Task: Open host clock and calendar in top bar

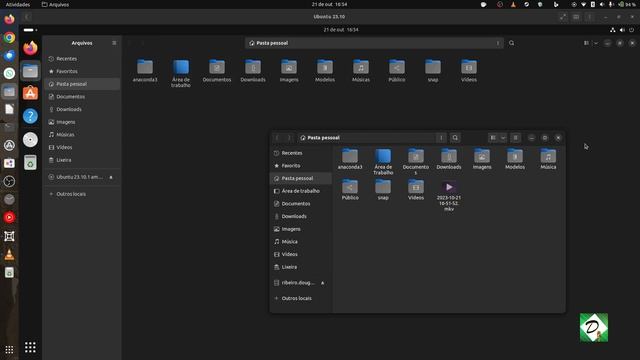Action: [329, 4]
